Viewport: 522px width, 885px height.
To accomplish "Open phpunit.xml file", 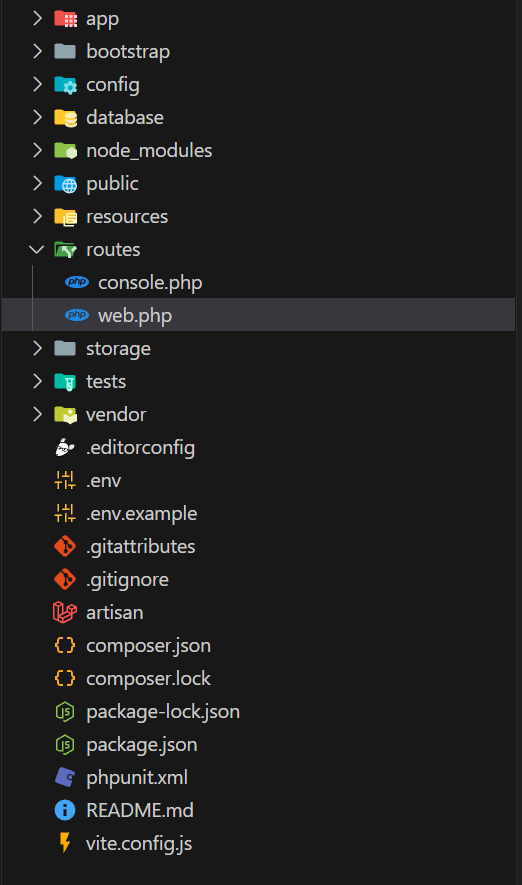I will coord(137,778).
